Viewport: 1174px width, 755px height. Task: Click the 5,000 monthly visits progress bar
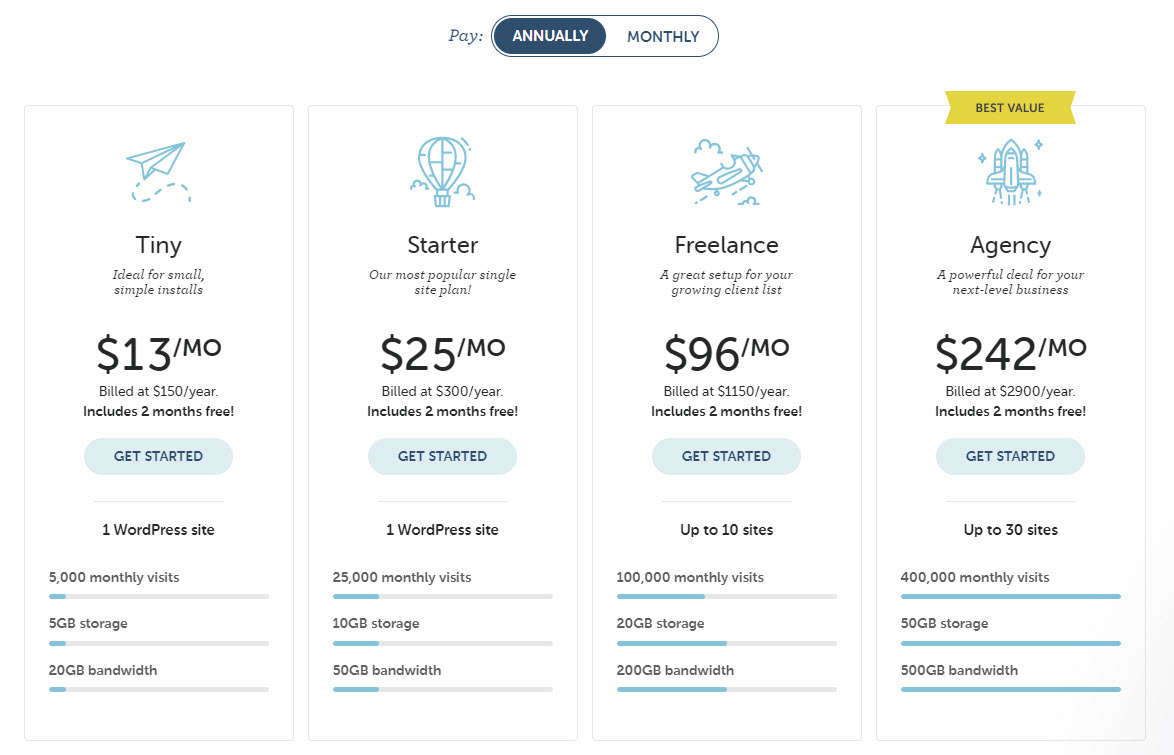(x=159, y=597)
